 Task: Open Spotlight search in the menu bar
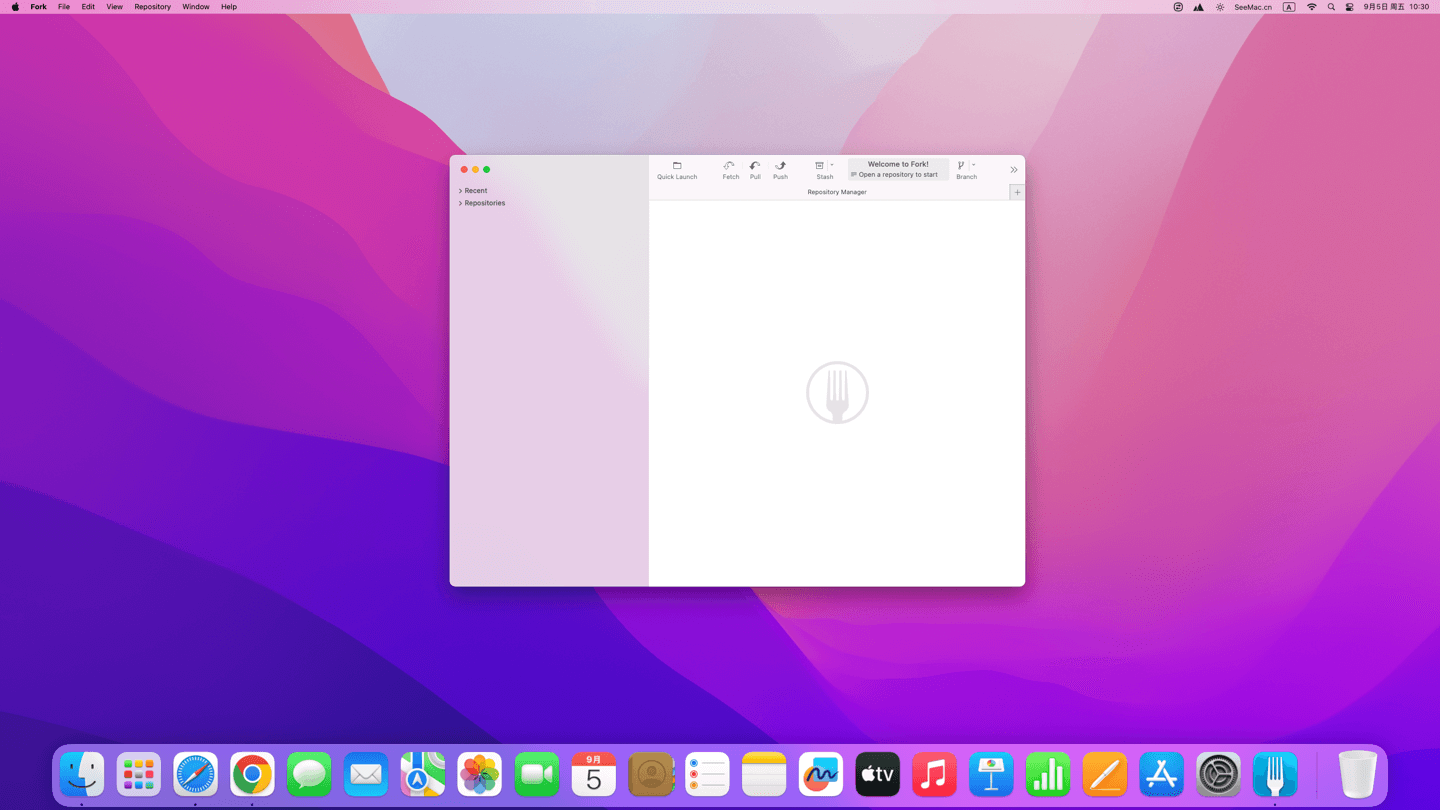1331,7
